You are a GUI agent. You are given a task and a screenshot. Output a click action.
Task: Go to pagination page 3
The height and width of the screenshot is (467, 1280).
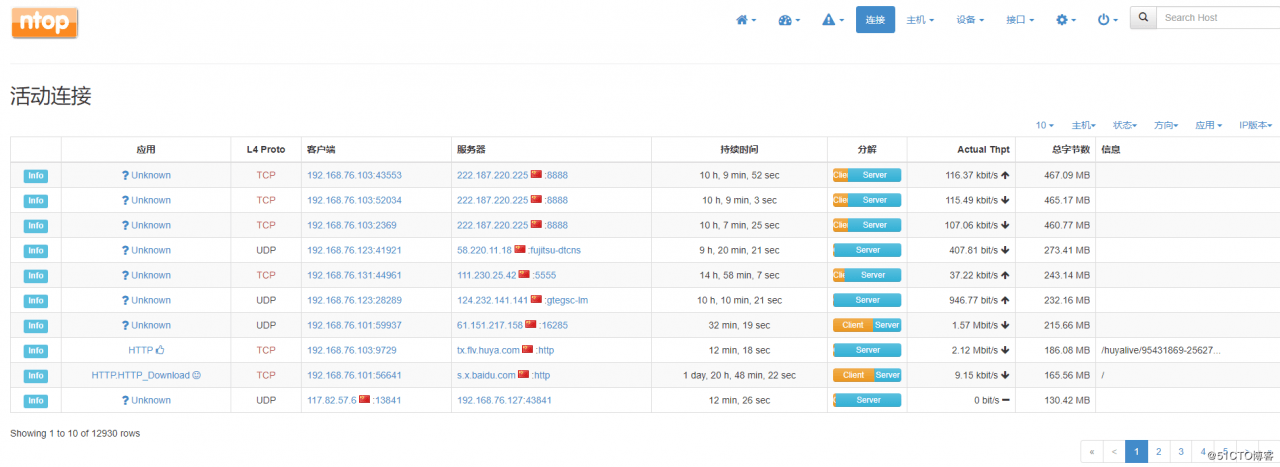pyautogui.click(x=1180, y=451)
